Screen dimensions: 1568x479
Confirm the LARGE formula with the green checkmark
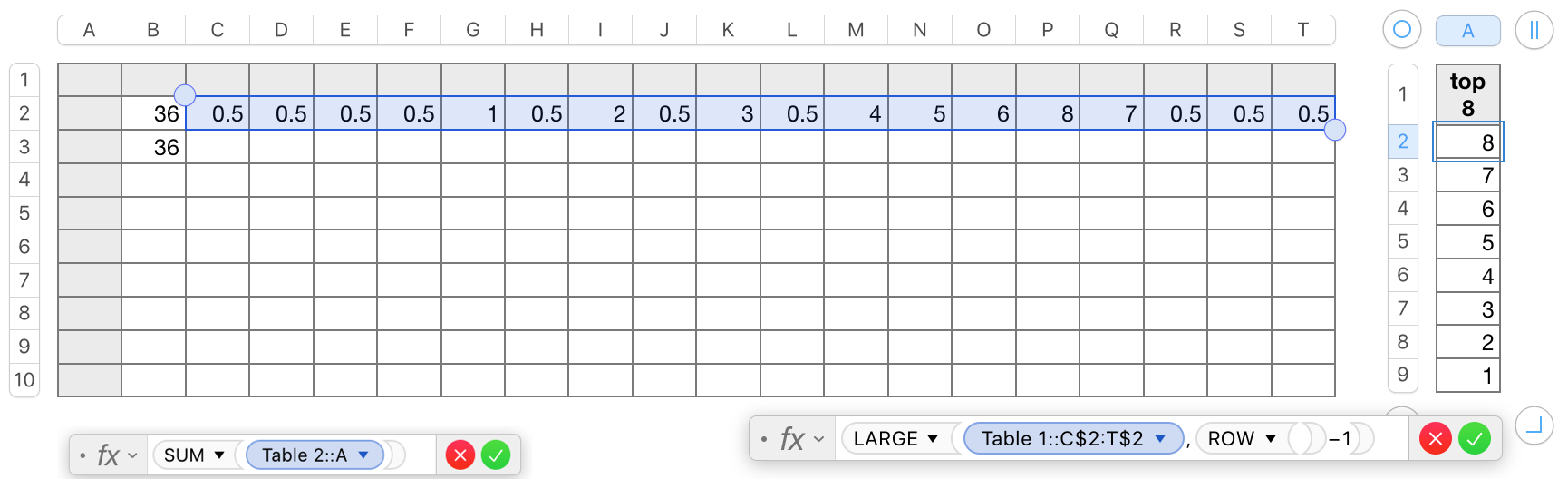pyautogui.click(x=1475, y=439)
